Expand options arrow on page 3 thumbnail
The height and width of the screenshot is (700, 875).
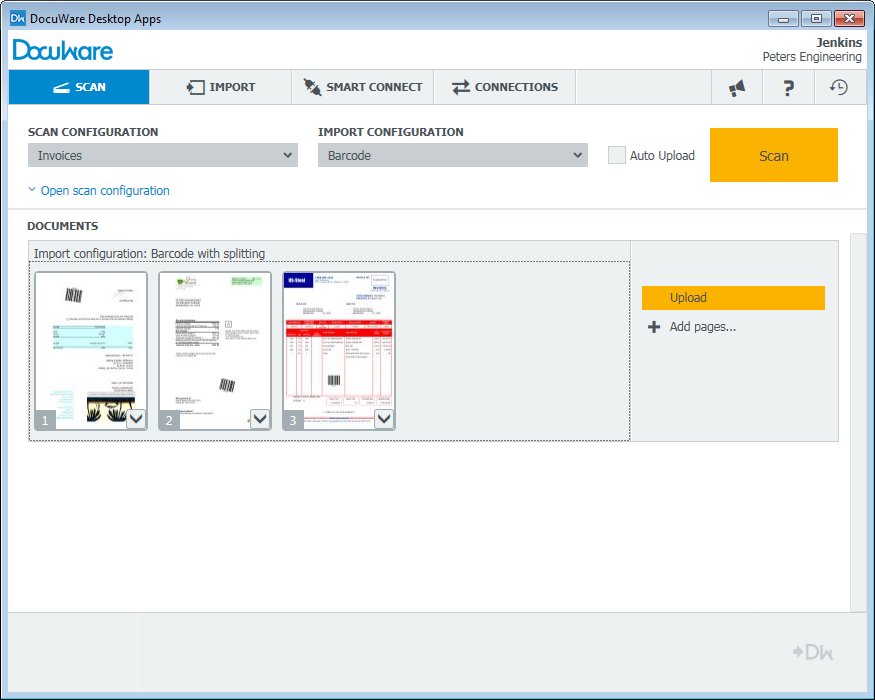(384, 419)
